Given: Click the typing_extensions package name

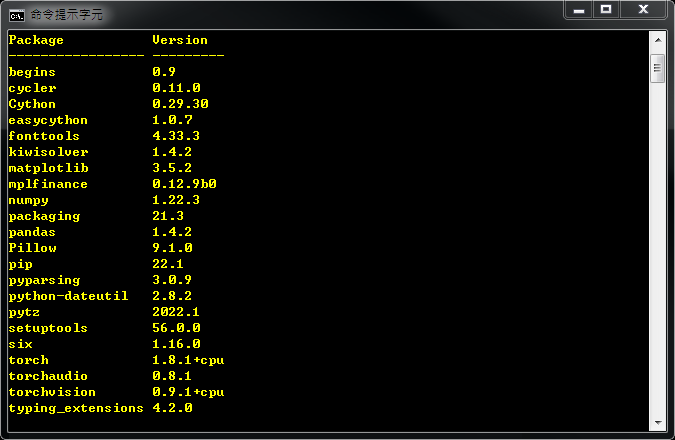Looking at the screenshot, I should point(76,408).
